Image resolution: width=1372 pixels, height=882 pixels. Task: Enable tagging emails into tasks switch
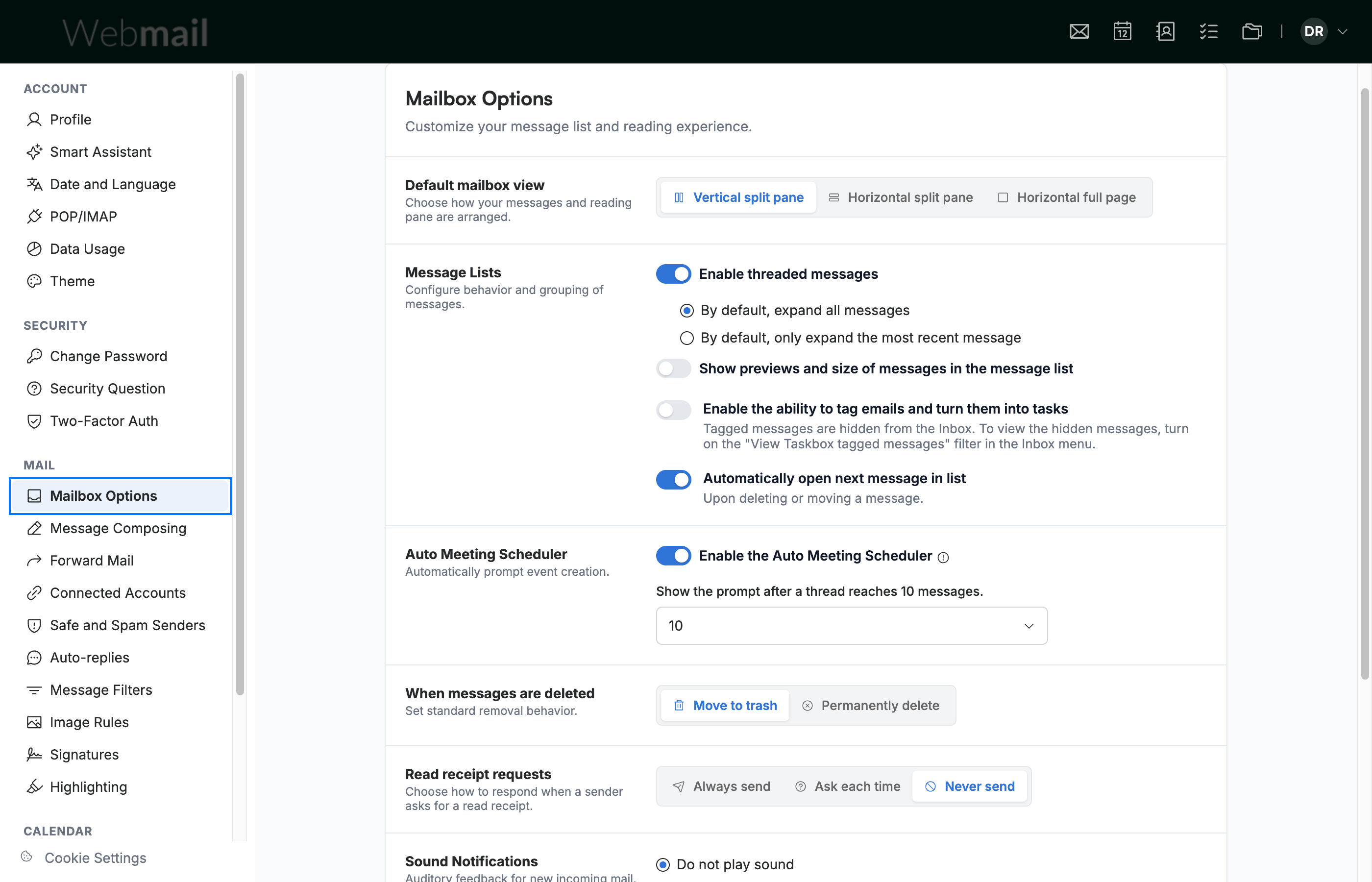click(673, 410)
